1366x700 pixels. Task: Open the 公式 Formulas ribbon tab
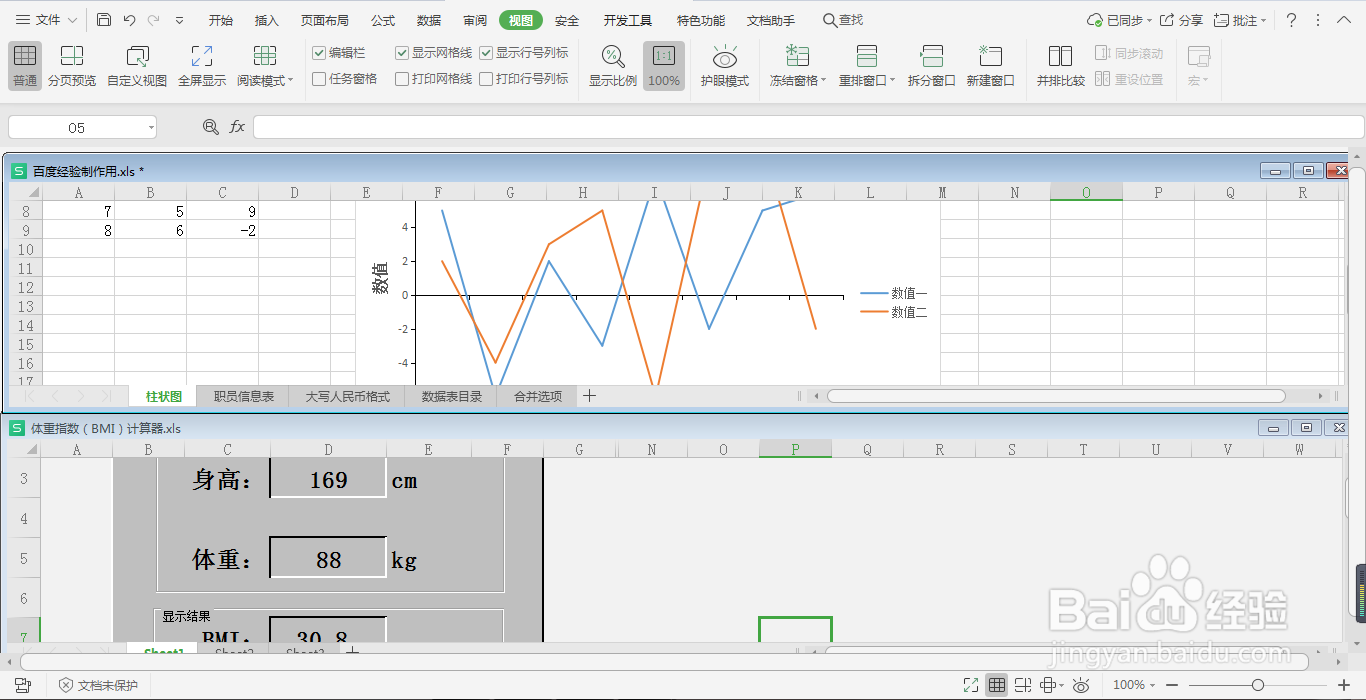pos(383,20)
